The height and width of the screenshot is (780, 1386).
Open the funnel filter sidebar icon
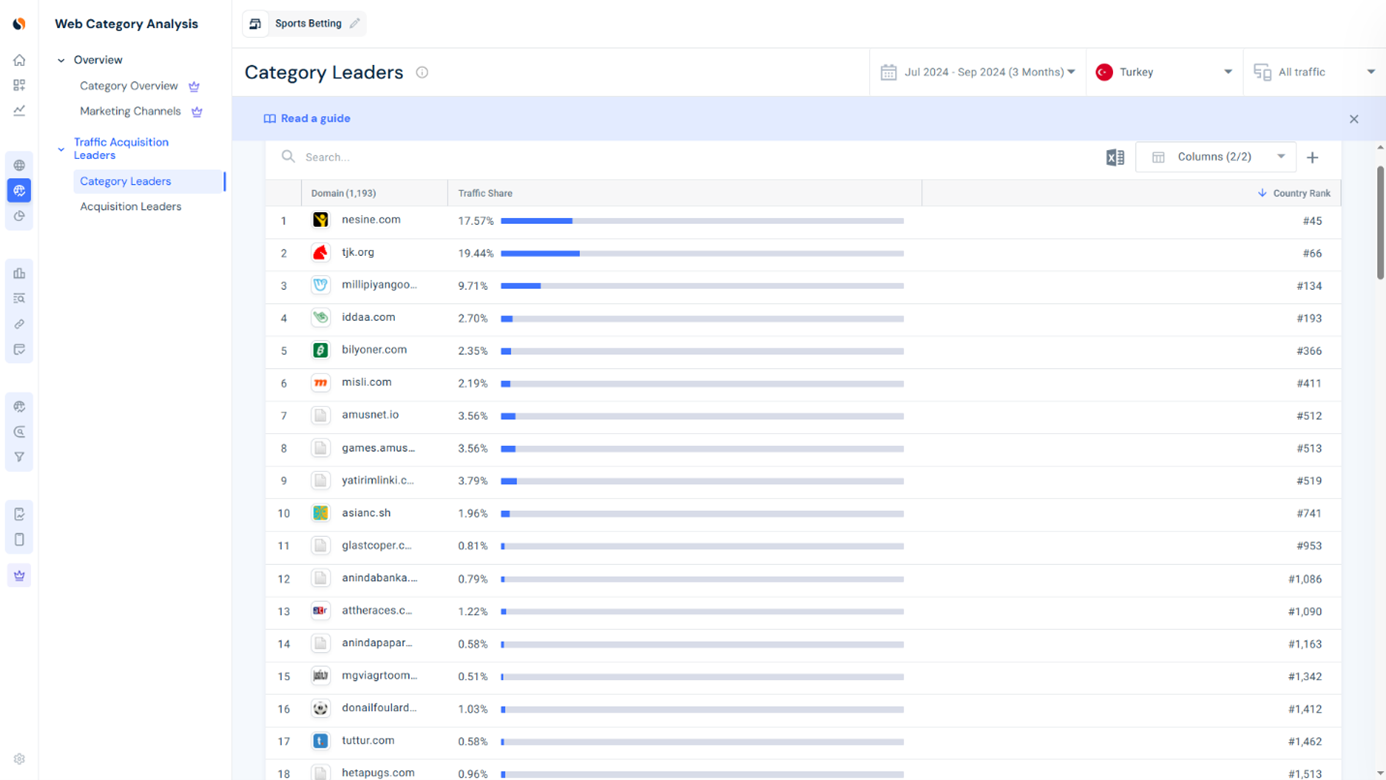[x=19, y=457]
